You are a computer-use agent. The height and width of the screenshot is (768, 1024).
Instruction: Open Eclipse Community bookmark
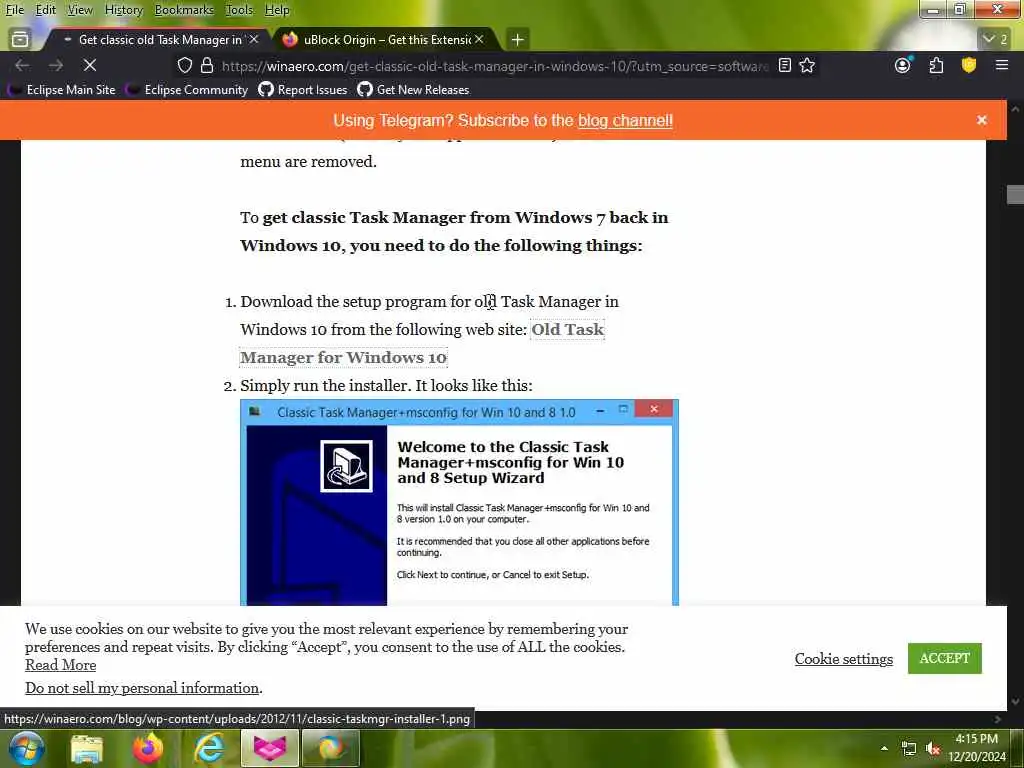pyautogui.click(x=187, y=90)
